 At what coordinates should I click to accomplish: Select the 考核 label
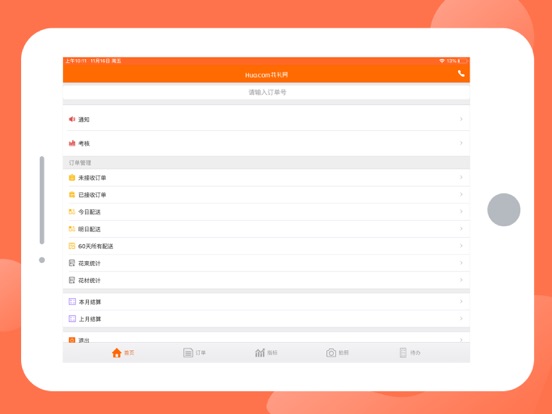pos(84,144)
